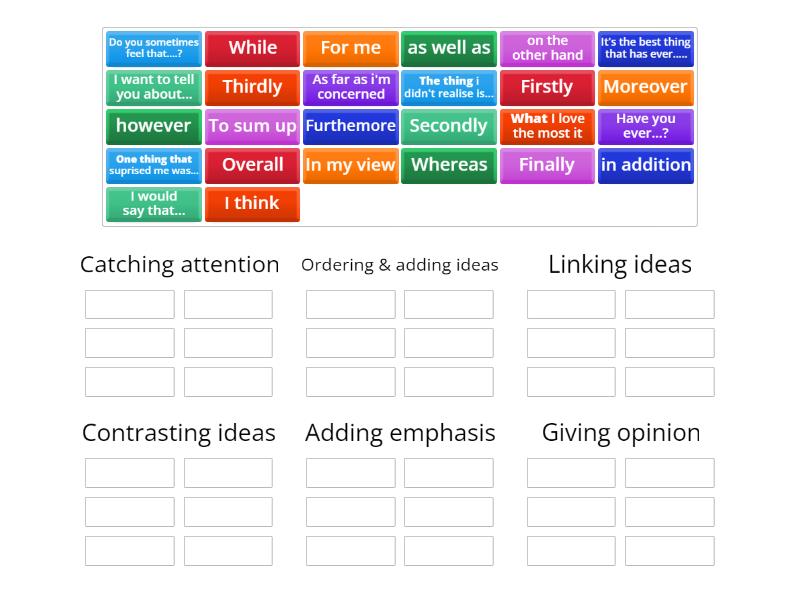800x600 pixels.
Task: Choose the 'Have you ever...?' tile
Action: [x=645, y=126]
